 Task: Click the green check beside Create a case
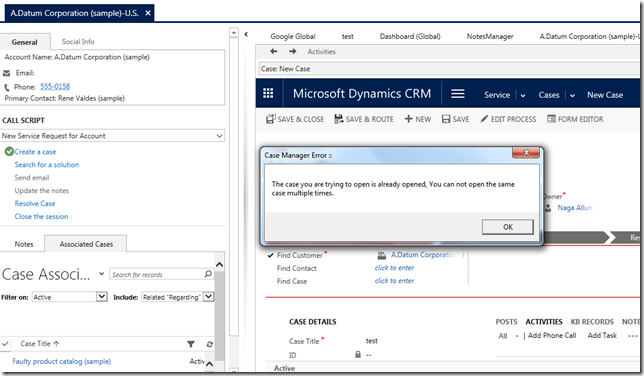(9, 152)
